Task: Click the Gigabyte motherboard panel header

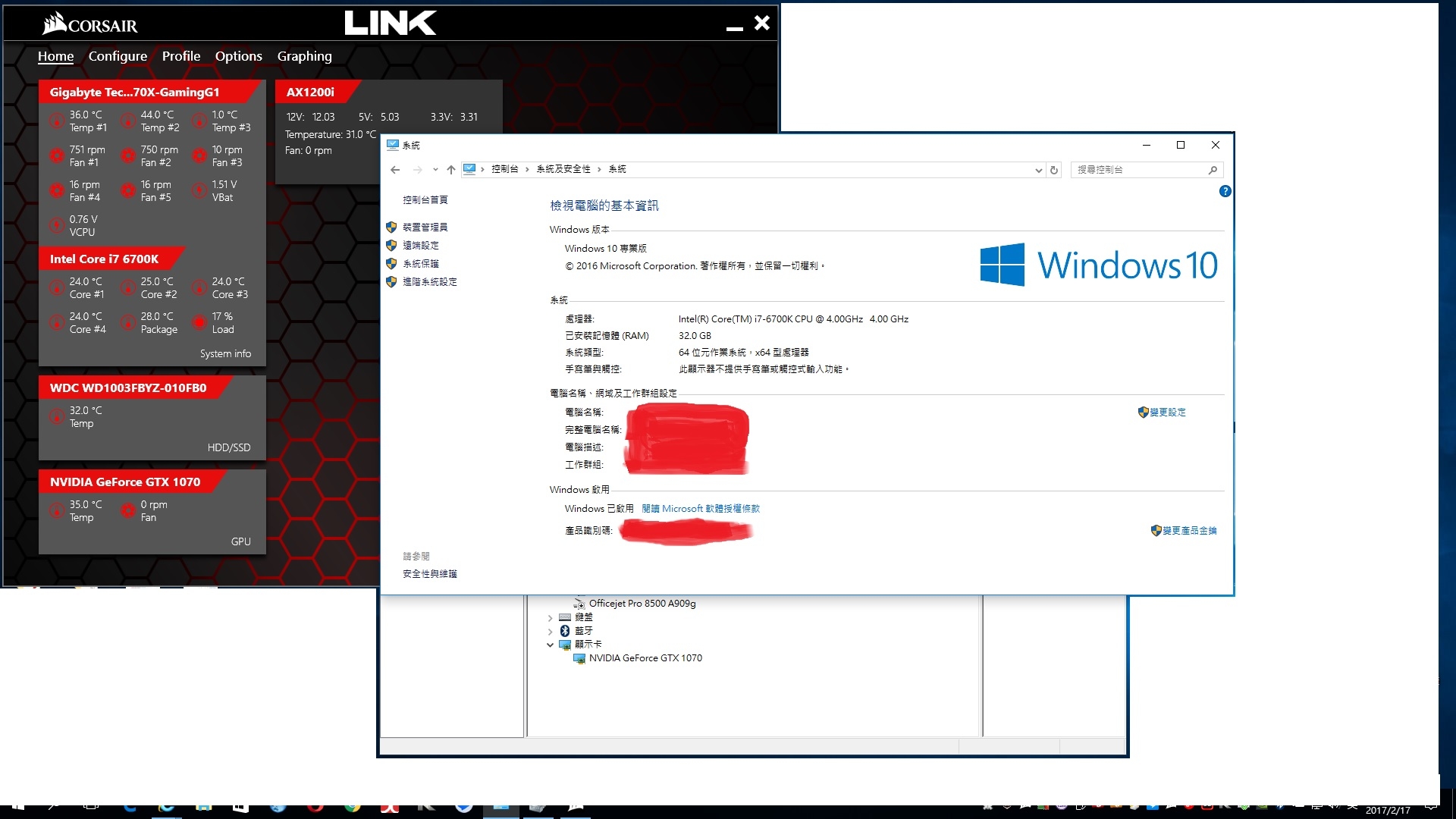Action: click(149, 92)
